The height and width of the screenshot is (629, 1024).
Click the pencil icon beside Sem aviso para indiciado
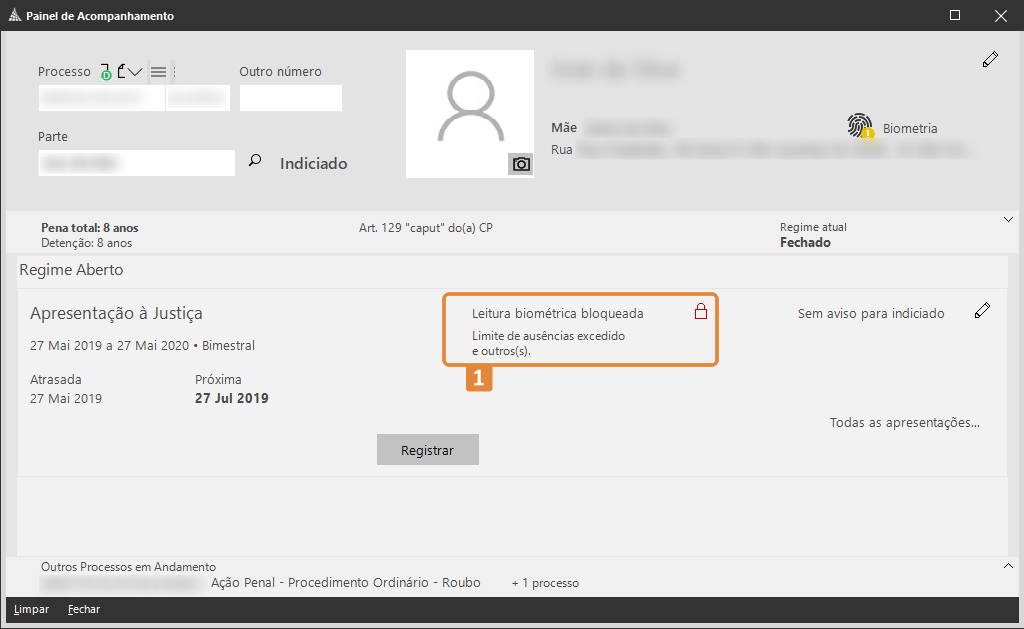click(x=982, y=312)
